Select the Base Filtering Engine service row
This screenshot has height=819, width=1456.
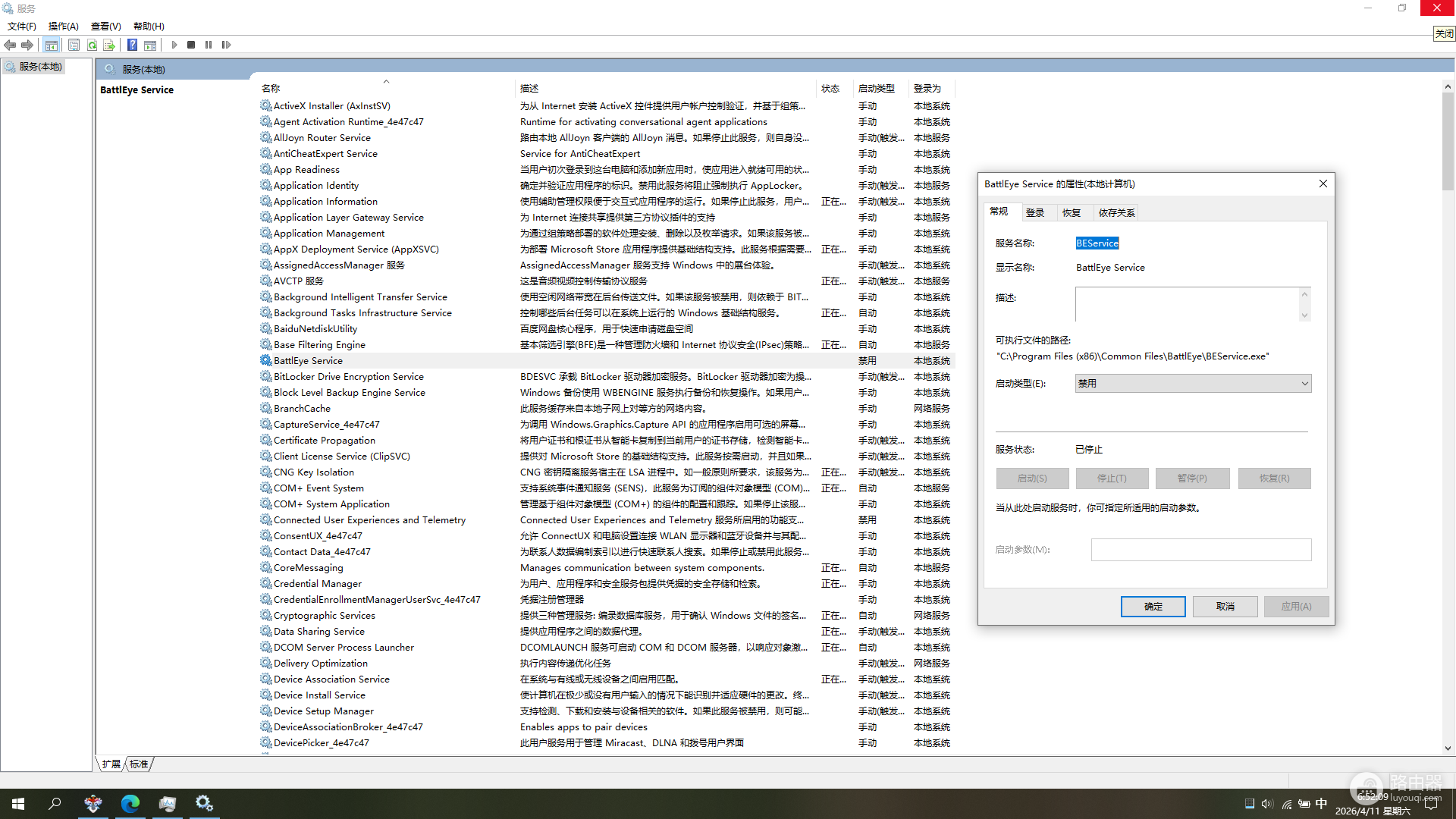click(x=606, y=344)
